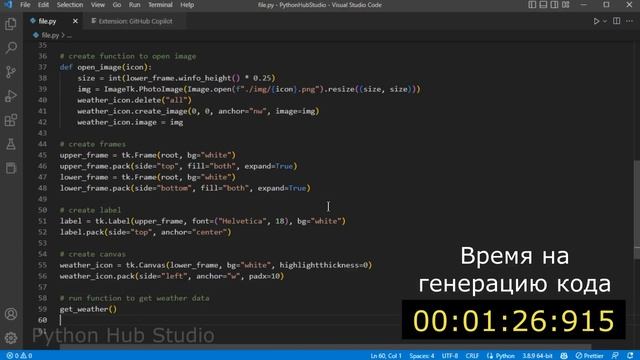Open the database-like sidebar icon below flask
Screen dimensions: 640x360
11,168
